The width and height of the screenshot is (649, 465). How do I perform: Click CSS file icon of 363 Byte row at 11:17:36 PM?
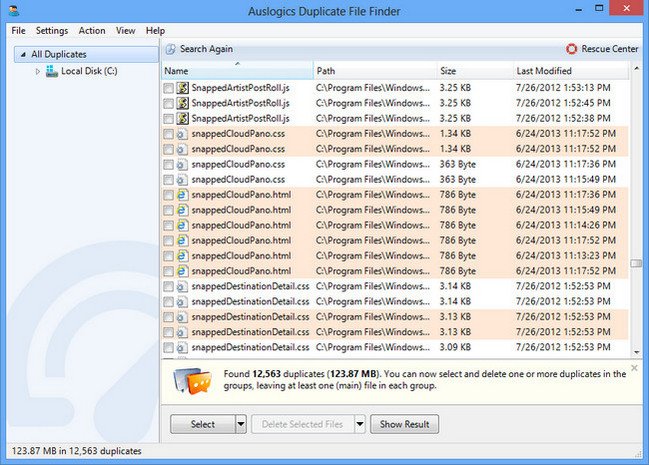(x=182, y=164)
